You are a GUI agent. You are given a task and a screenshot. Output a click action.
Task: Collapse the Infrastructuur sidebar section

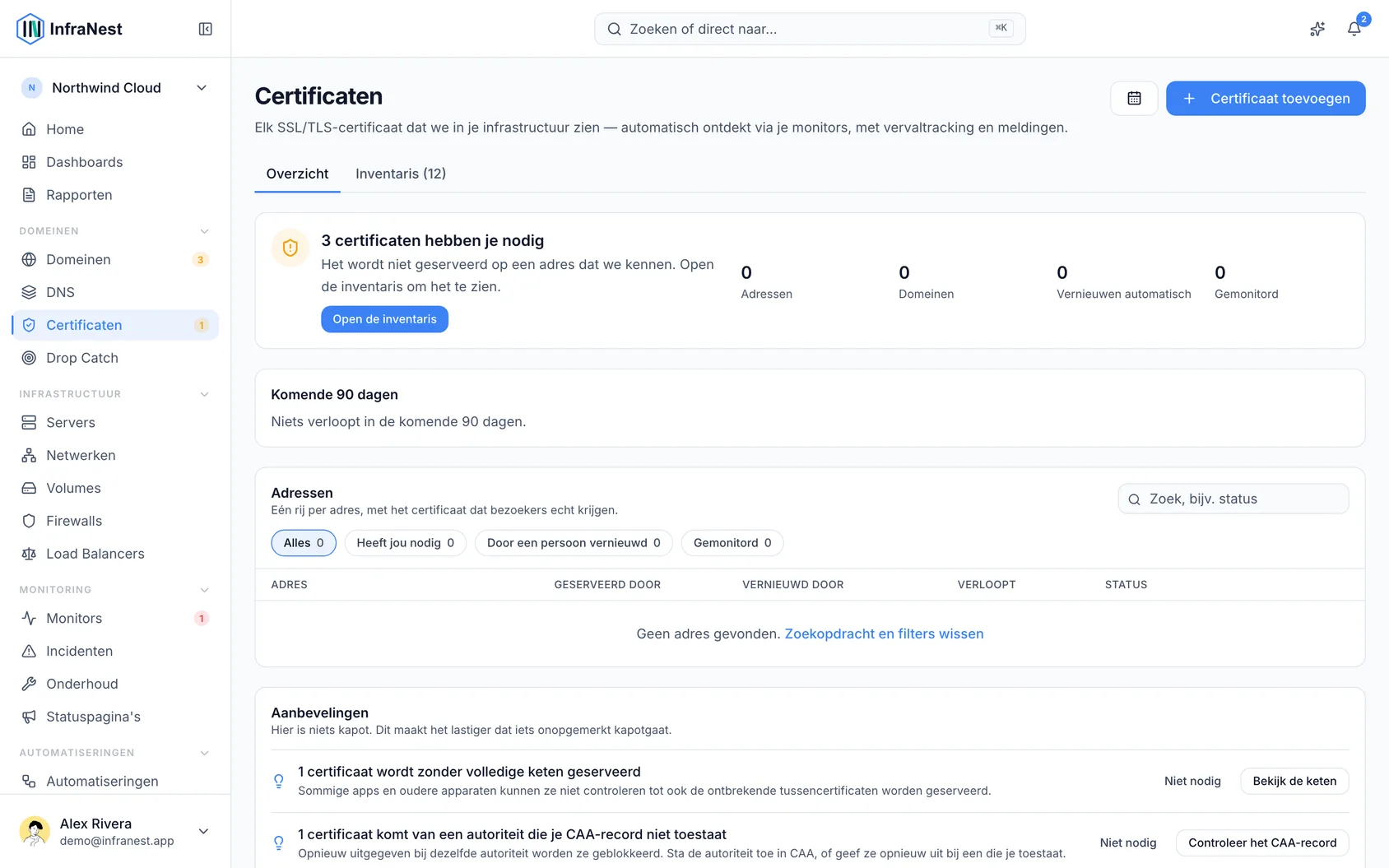[x=205, y=394]
